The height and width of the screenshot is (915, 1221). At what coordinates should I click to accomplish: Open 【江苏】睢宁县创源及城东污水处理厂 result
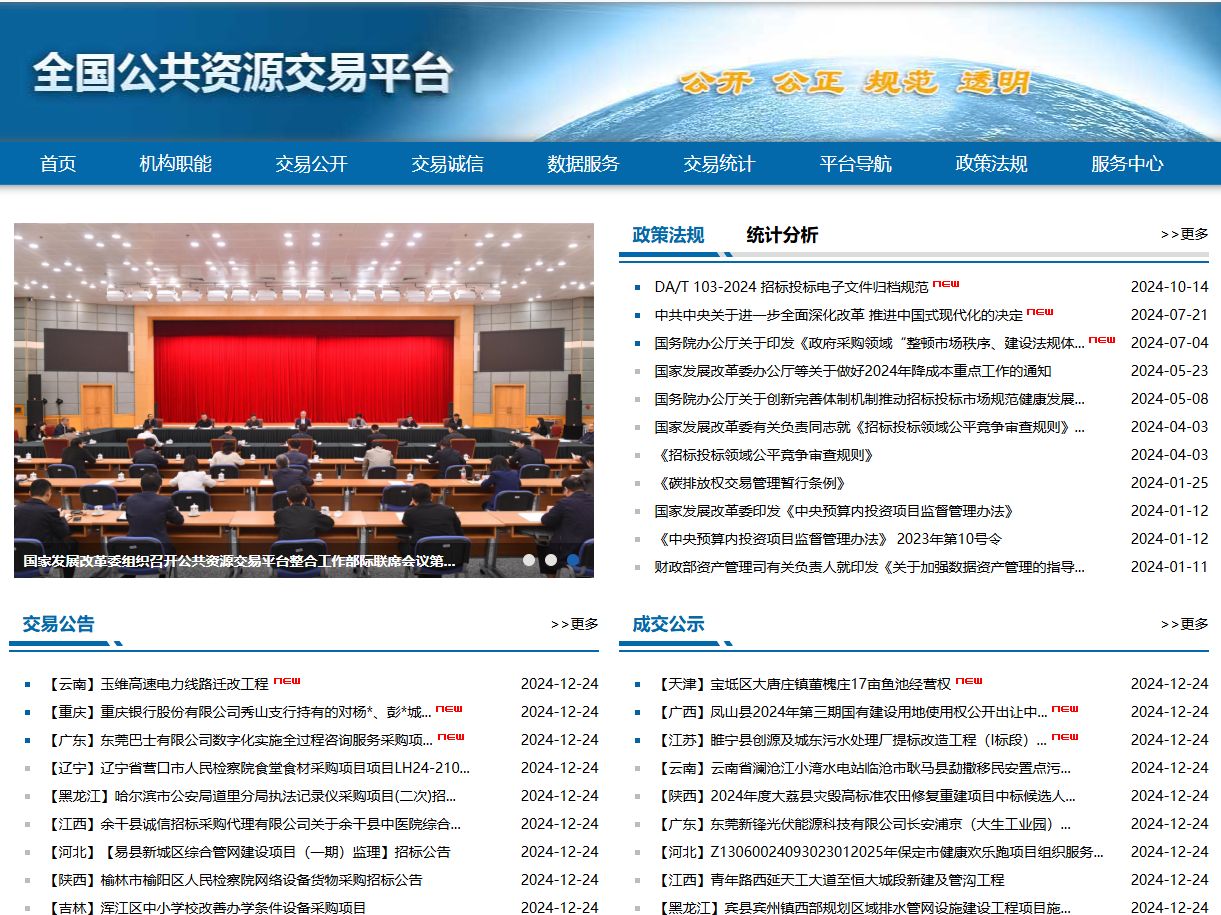coord(851,740)
